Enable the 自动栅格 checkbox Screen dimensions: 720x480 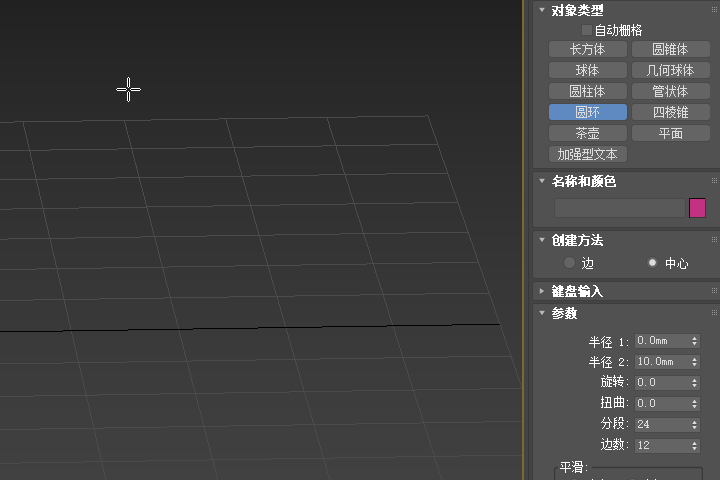(586, 30)
